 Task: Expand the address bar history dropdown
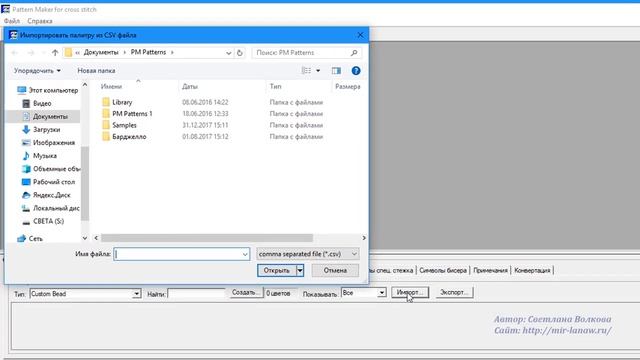click(229, 53)
